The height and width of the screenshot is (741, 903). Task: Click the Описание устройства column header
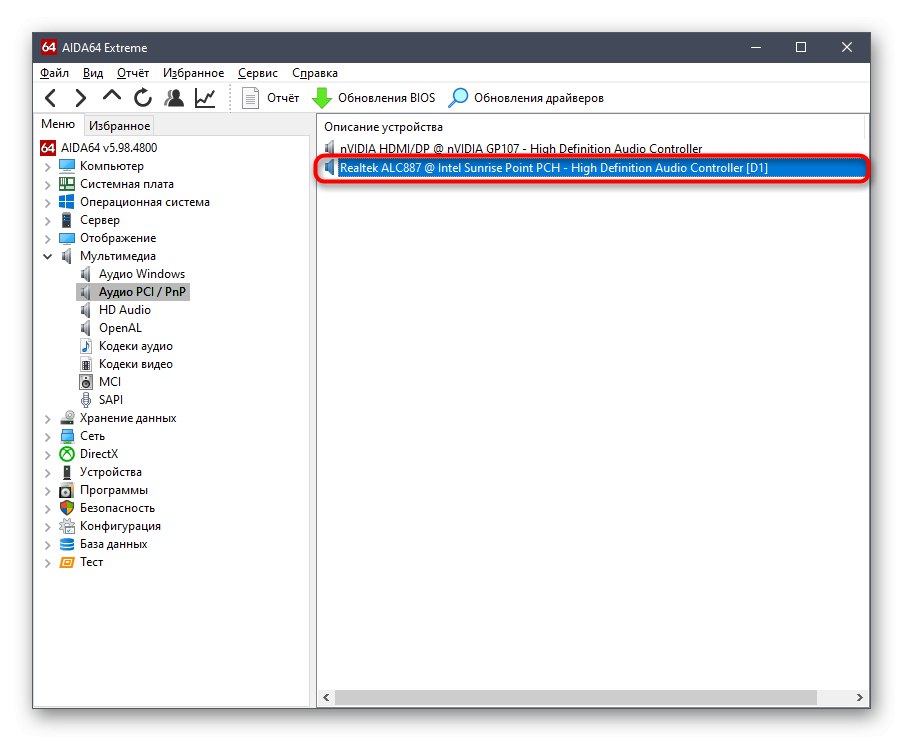pos(592,127)
